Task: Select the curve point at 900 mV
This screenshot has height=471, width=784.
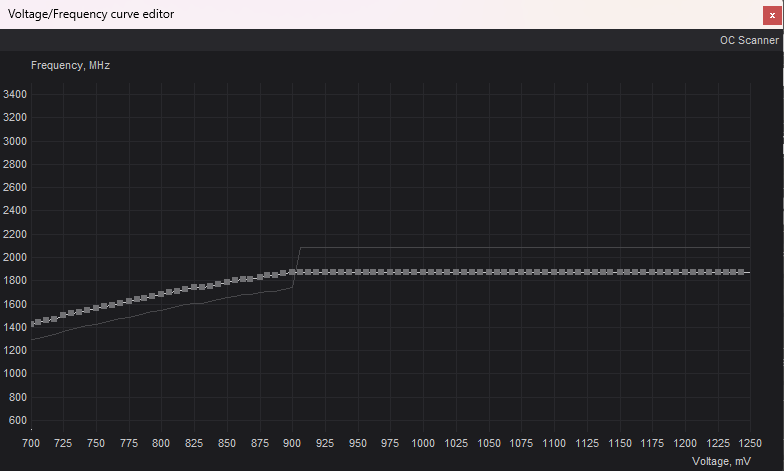Action: pos(294,272)
